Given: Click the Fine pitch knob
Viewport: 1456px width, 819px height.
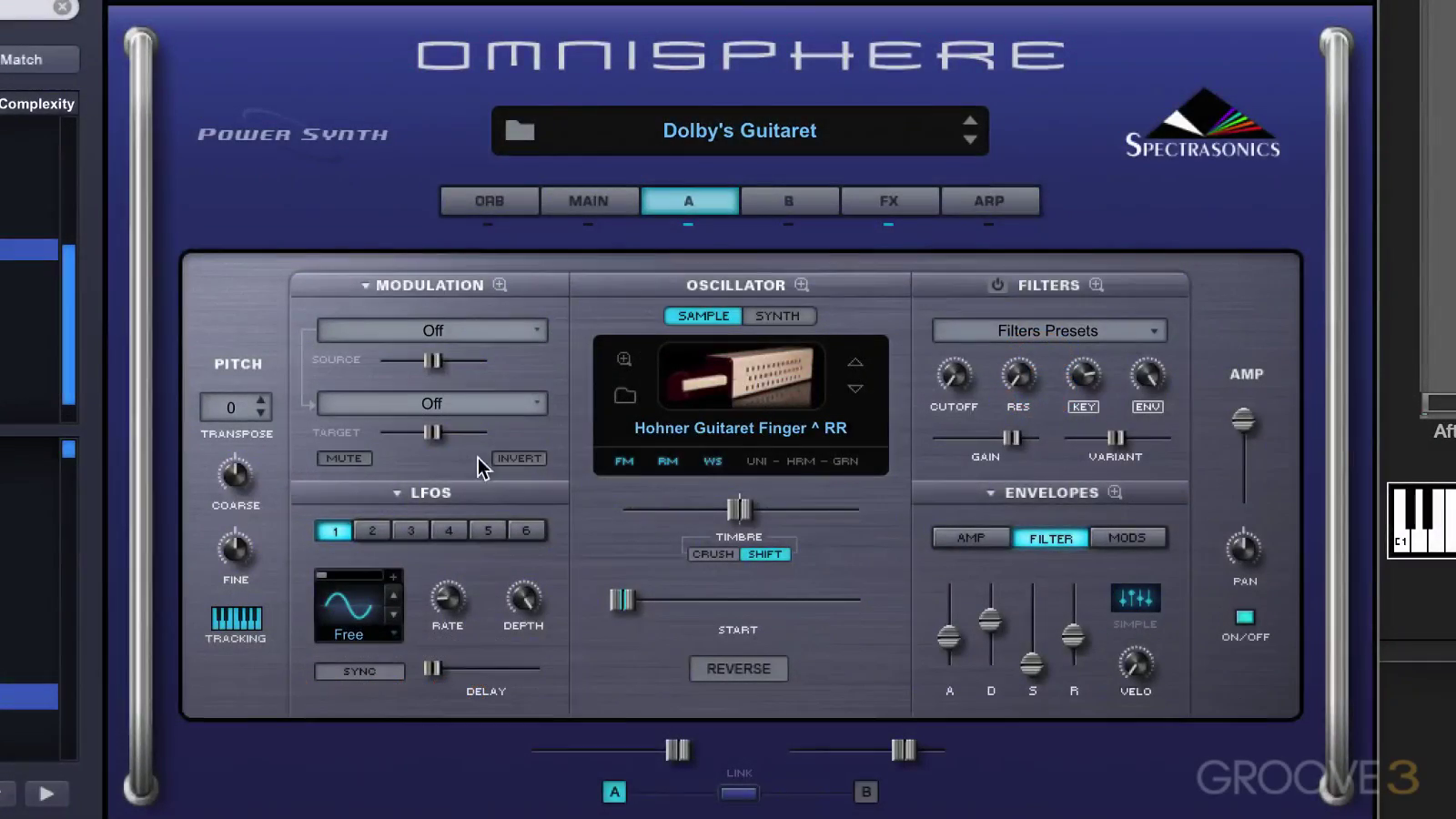Looking at the screenshot, I should point(236,549).
